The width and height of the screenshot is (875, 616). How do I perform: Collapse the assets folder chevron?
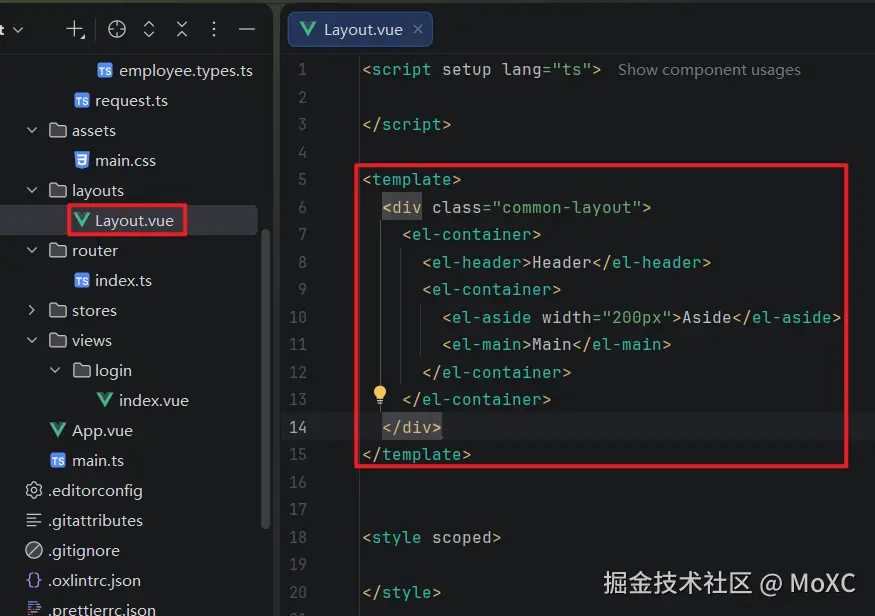(x=32, y=130)
